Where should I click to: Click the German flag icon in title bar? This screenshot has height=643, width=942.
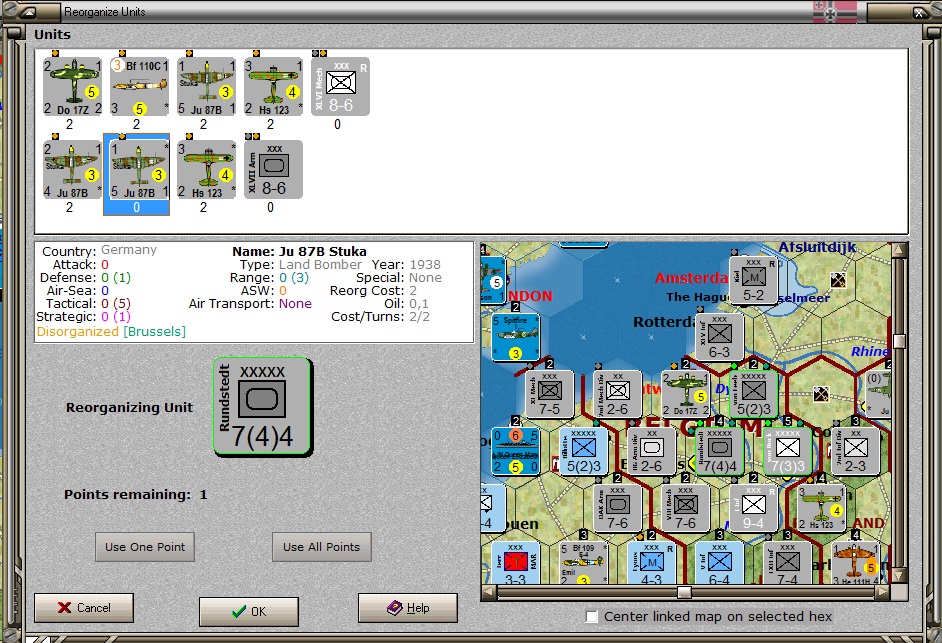(x=834, y=11)
